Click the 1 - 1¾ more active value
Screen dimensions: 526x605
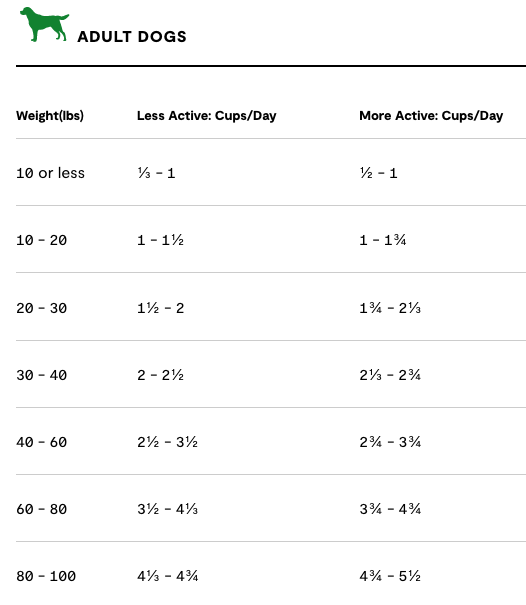click(382, 240)
